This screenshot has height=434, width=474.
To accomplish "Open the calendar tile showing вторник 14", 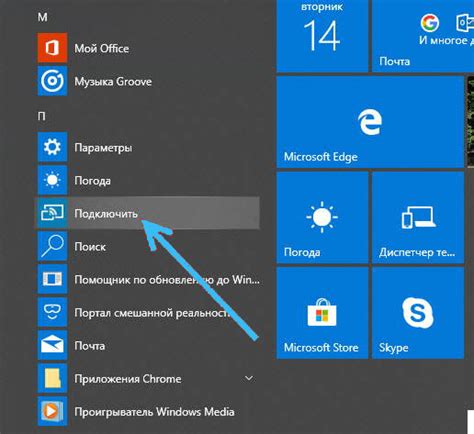I will [x=323, y=36].
